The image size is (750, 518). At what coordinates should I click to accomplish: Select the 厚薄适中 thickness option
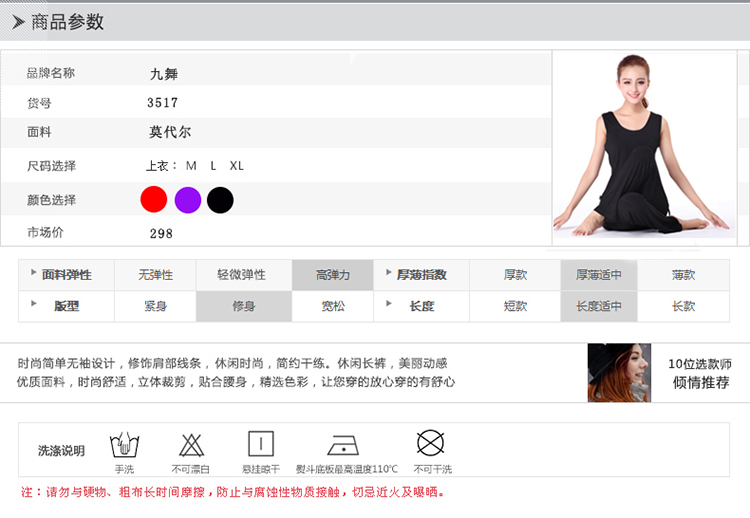[598, 275]
